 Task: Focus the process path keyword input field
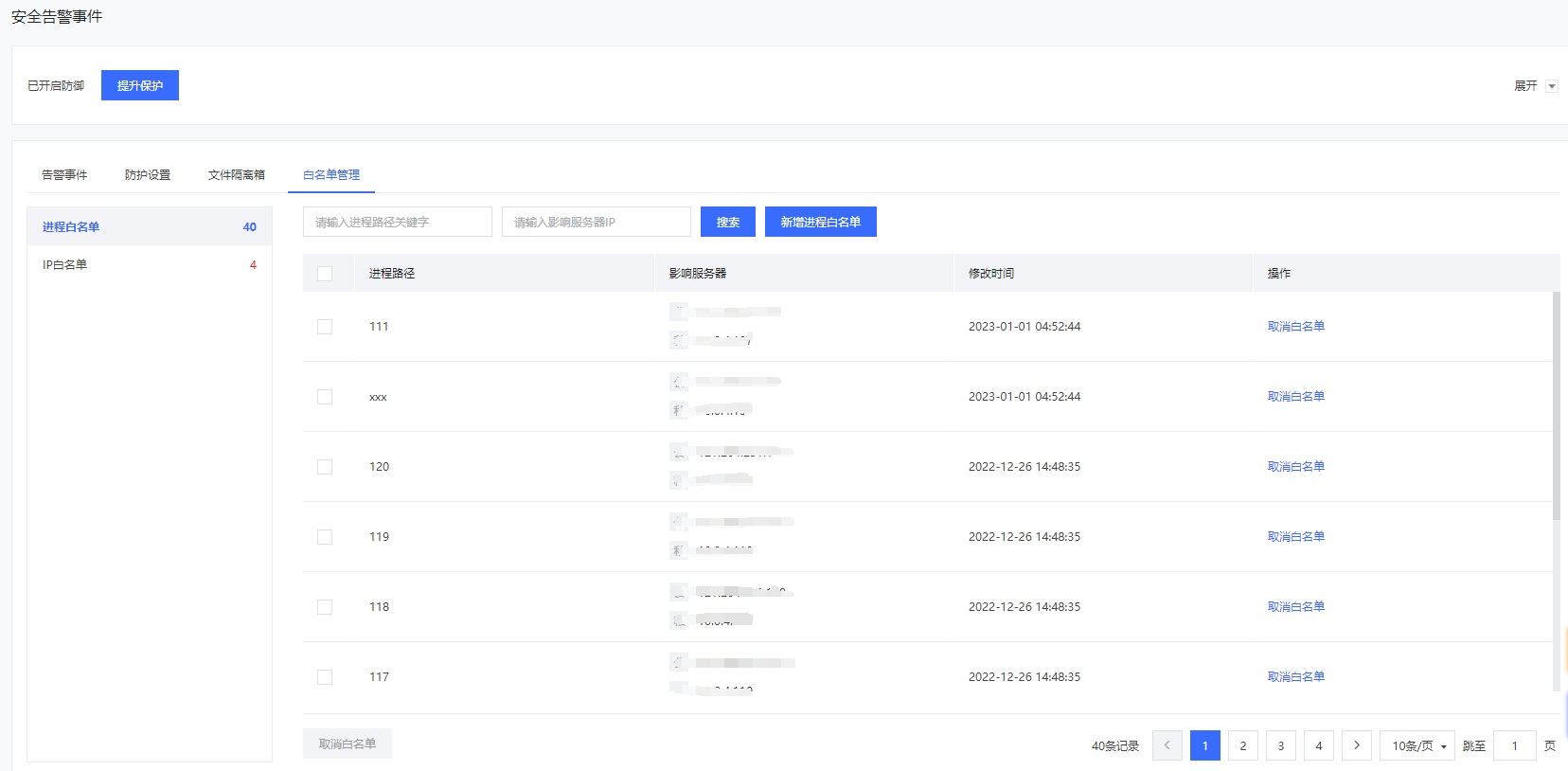point(397,222)
